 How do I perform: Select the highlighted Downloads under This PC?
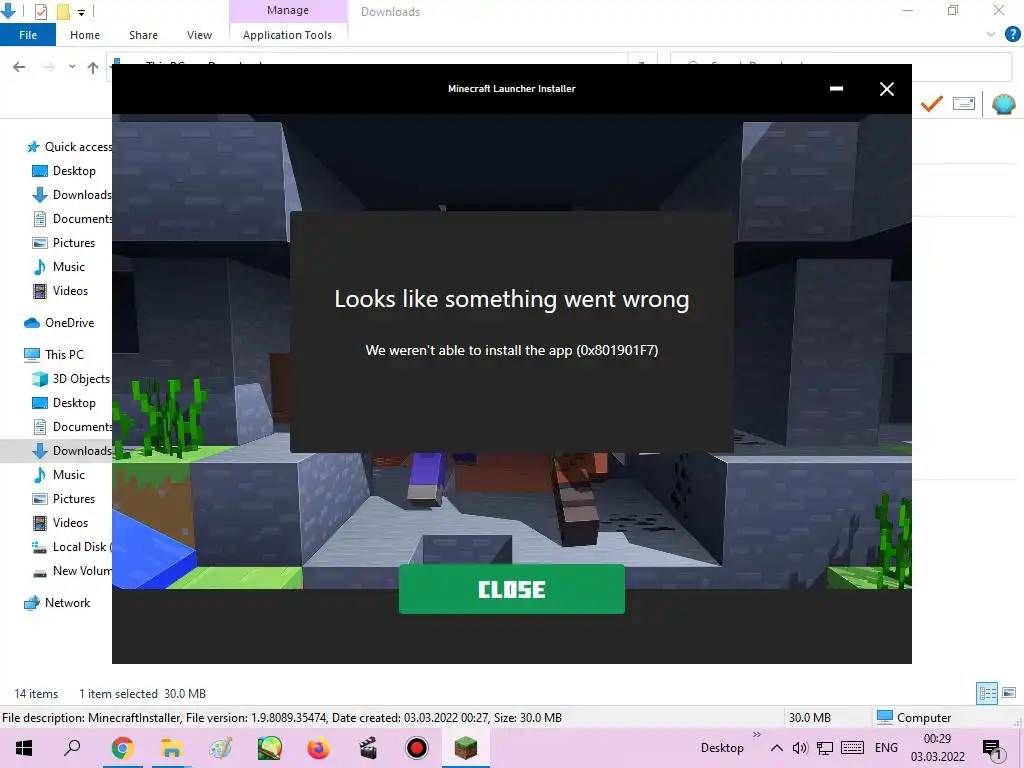click(56, 451)
